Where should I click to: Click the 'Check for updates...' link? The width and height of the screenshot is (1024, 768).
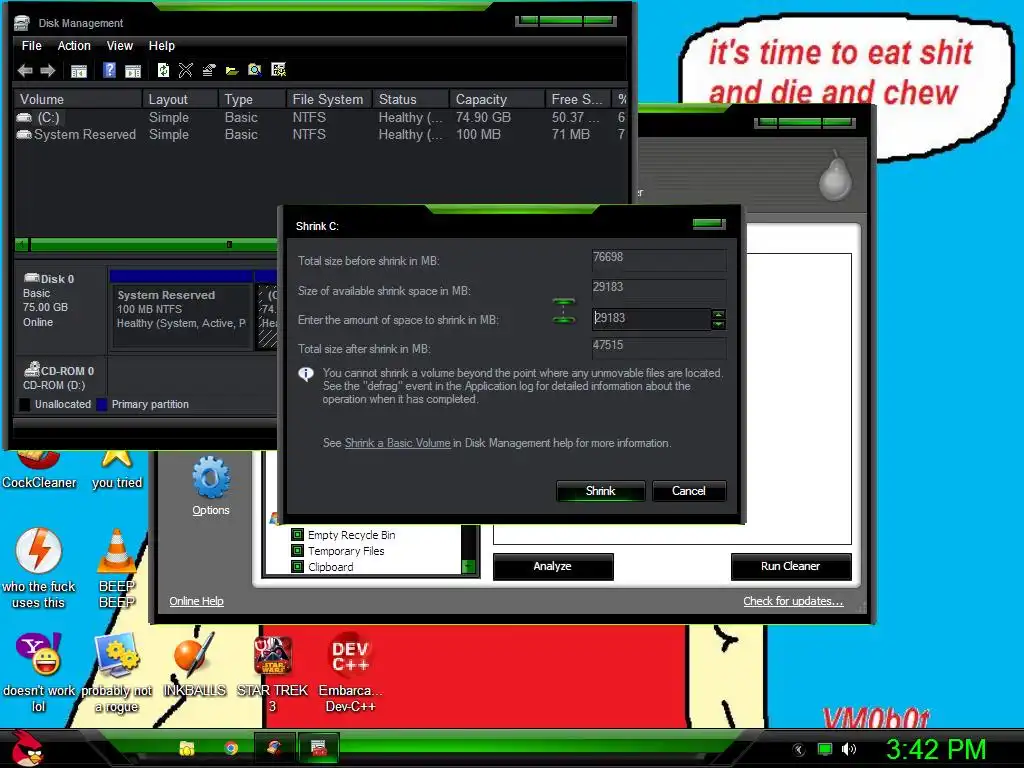(793, 601)
